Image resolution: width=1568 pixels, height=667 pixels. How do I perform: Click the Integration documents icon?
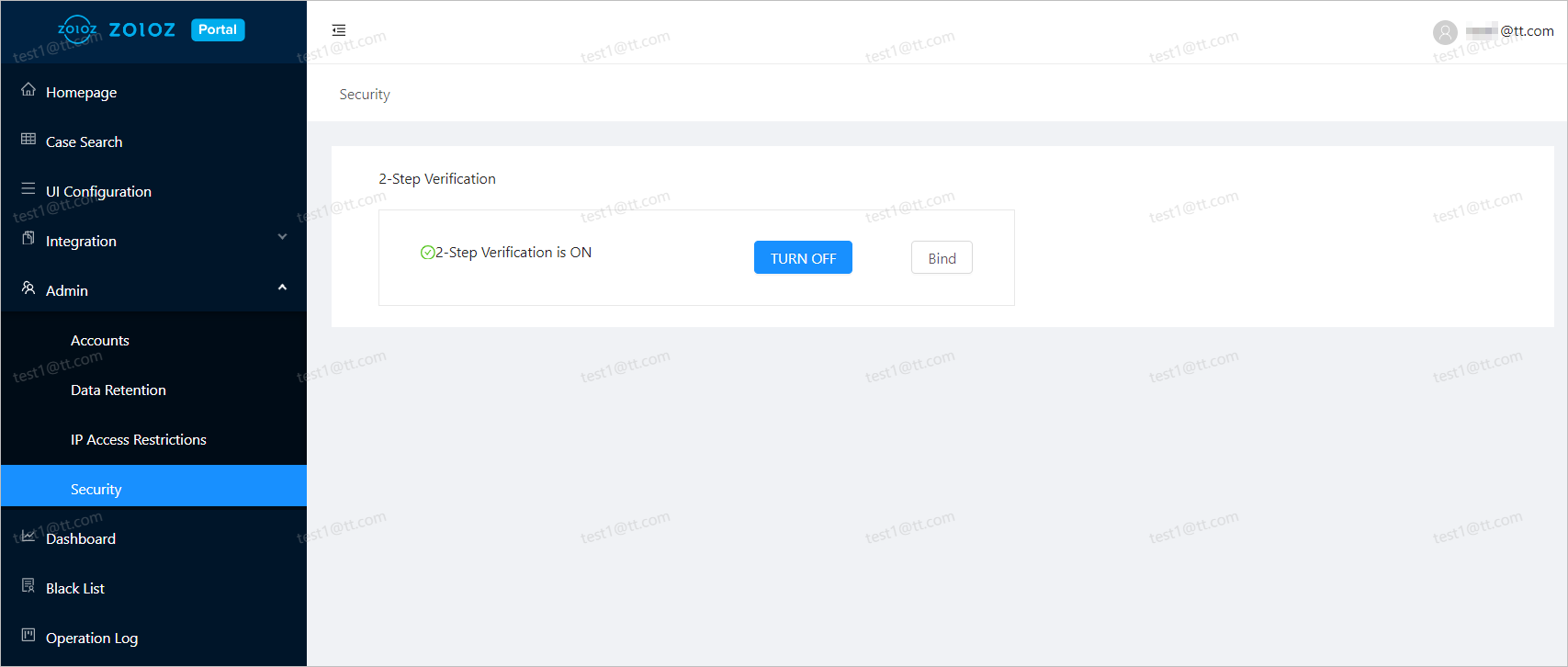28,239
